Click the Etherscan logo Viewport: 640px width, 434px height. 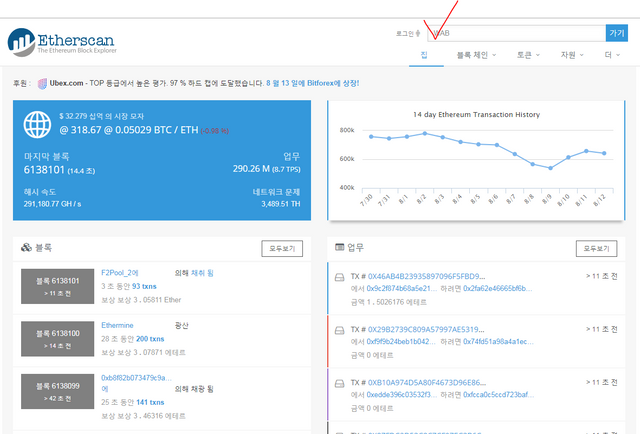tap(62, 42)
